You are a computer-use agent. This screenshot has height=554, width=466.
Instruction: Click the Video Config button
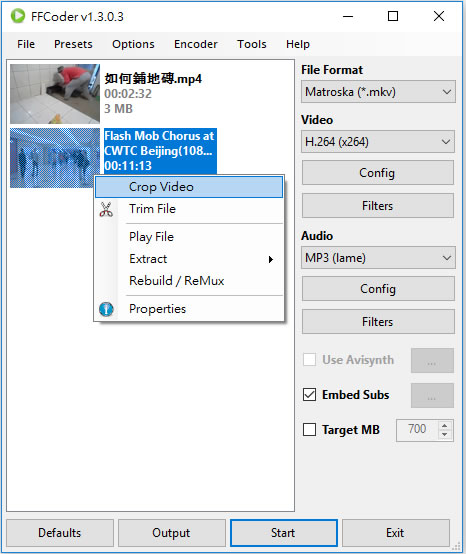[378, 173]
